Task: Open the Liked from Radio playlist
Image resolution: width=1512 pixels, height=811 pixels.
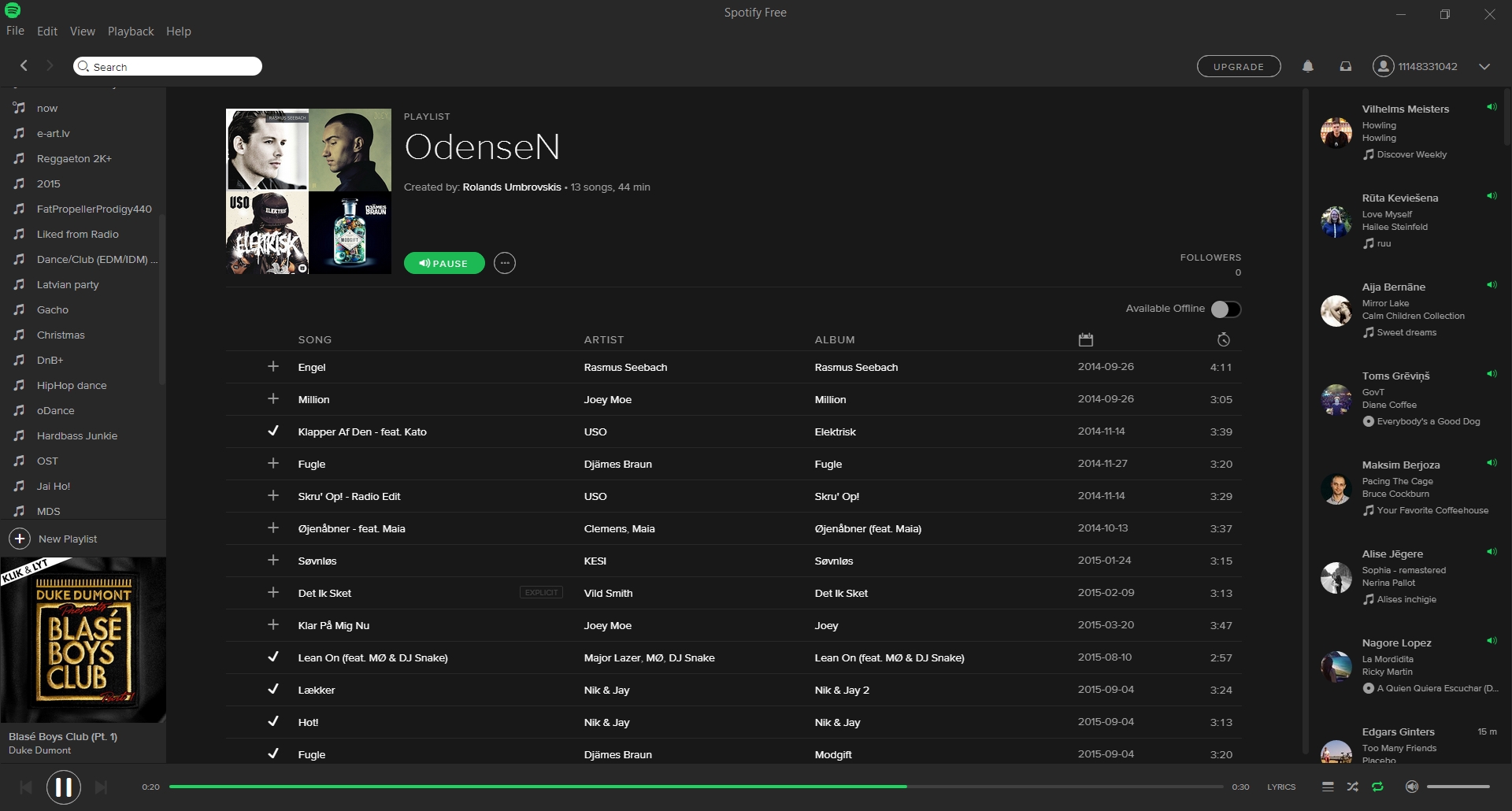Action: tap(78, 234)
